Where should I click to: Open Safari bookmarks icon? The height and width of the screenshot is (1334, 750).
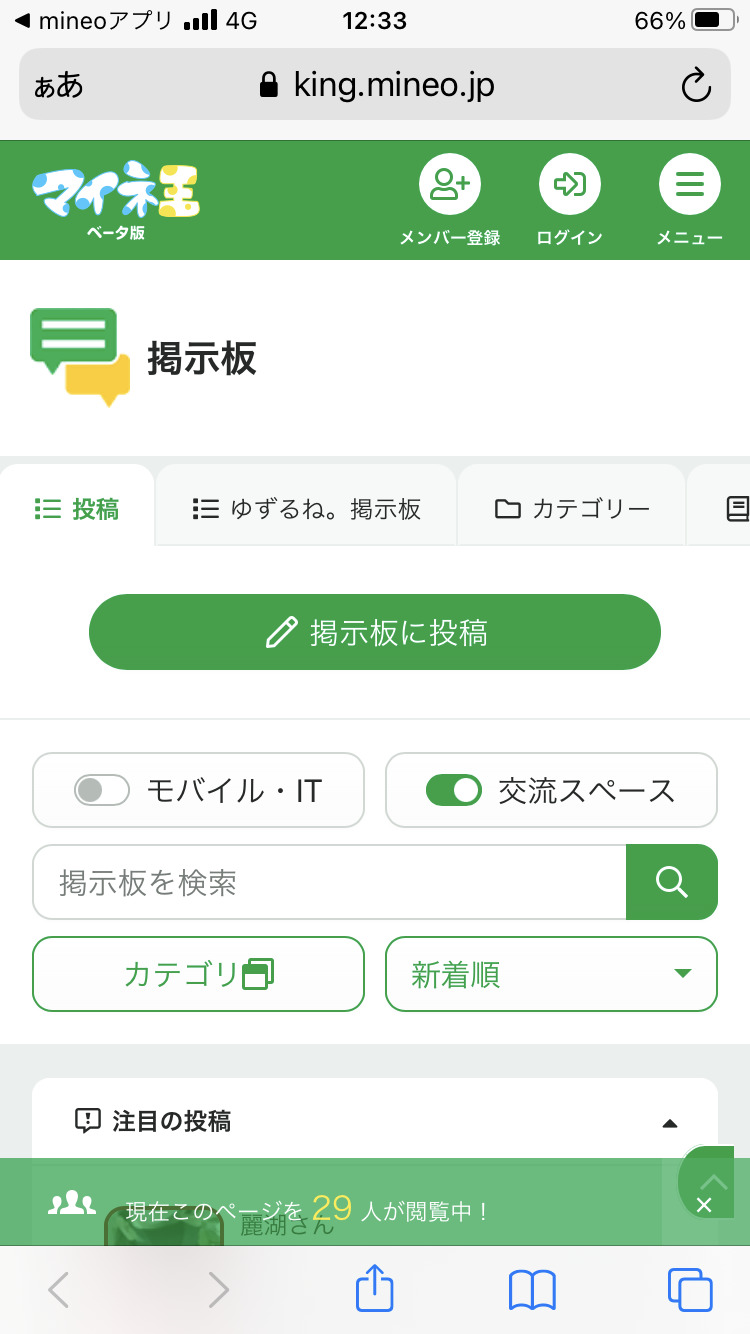click(532, 1289)
